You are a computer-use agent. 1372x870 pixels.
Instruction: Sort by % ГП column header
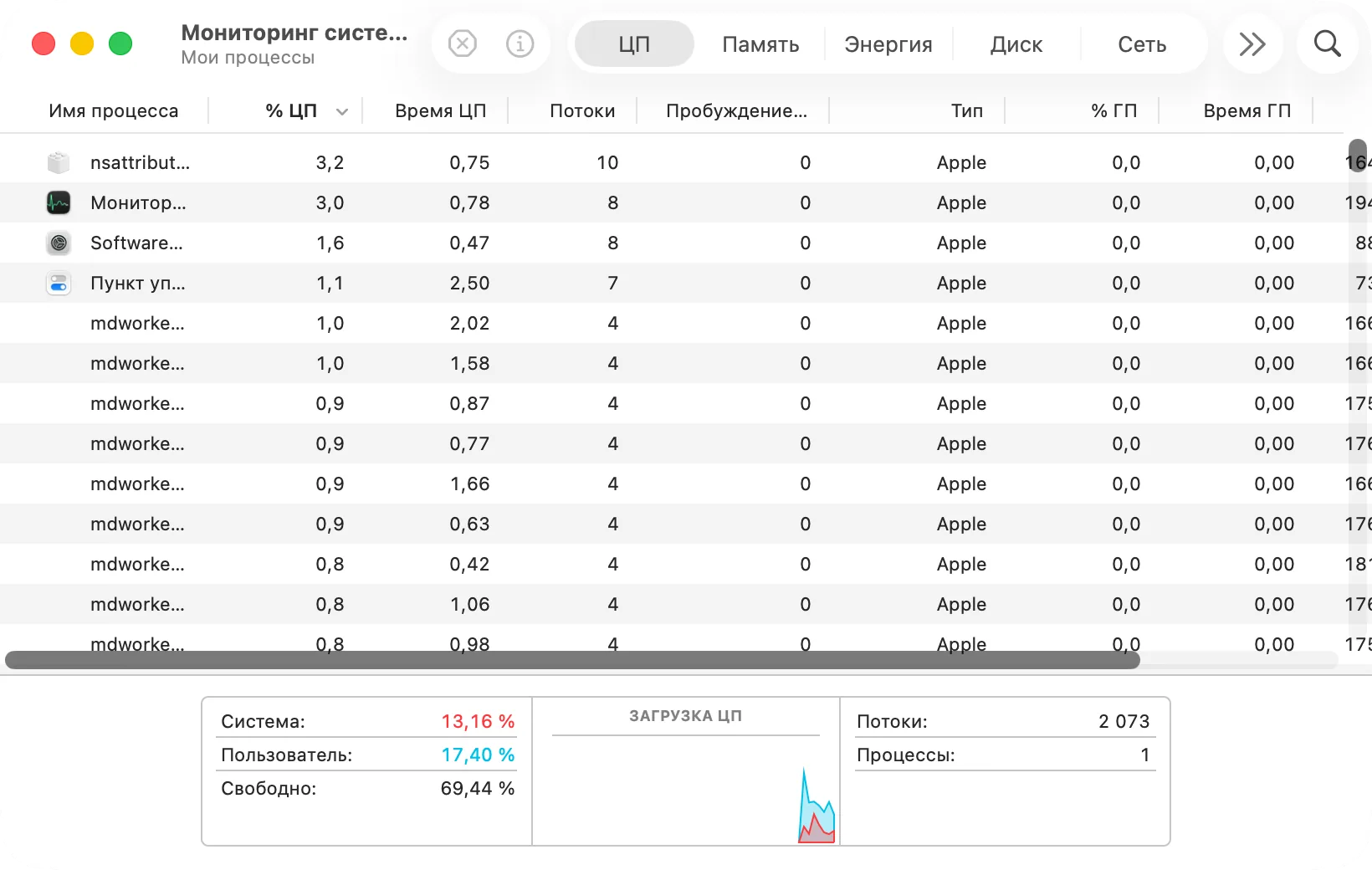point(1114,110)
